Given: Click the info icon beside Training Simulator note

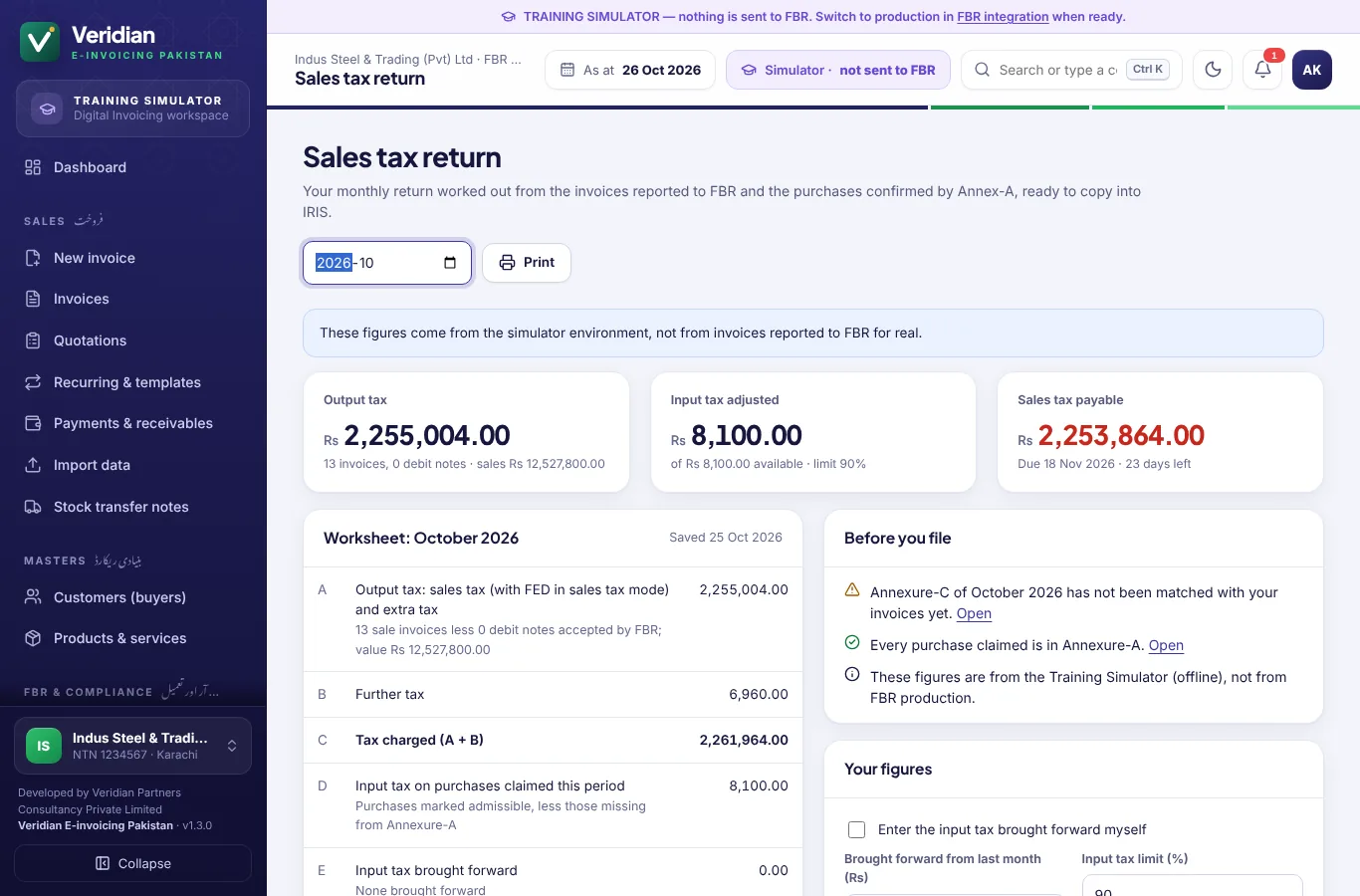Looking at the screenshot, I should (x=852, y=675).
